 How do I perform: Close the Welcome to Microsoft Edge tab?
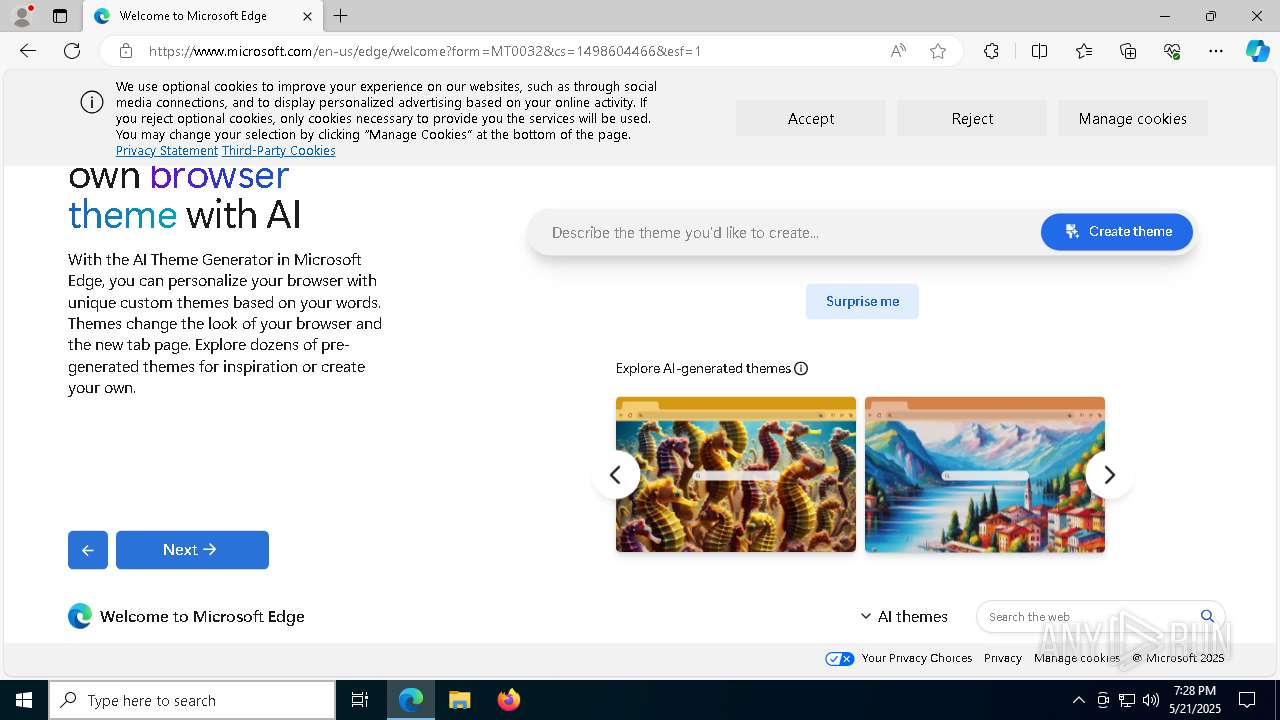point(308,16)
